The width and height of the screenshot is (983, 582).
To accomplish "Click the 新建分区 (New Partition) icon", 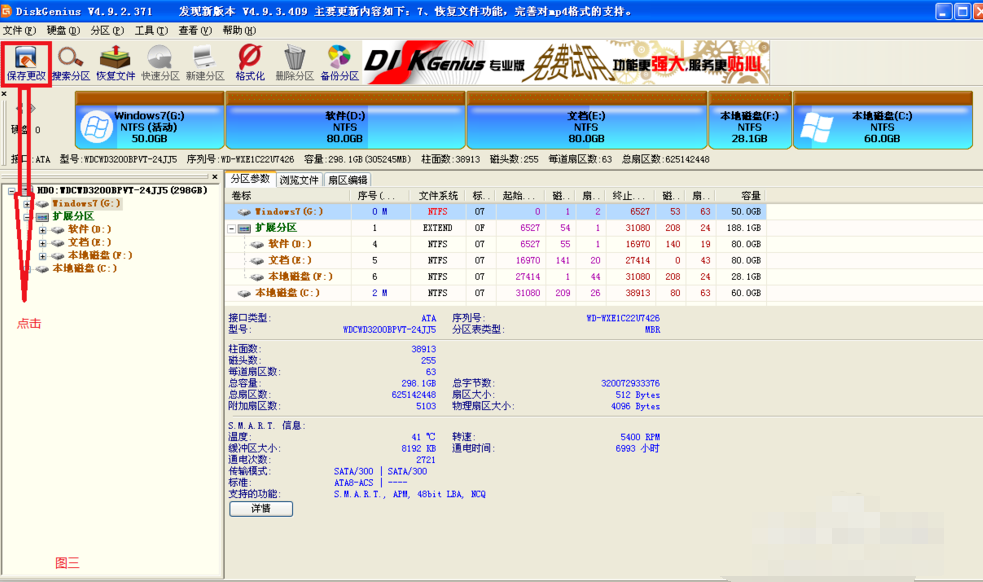I will 204,60.
